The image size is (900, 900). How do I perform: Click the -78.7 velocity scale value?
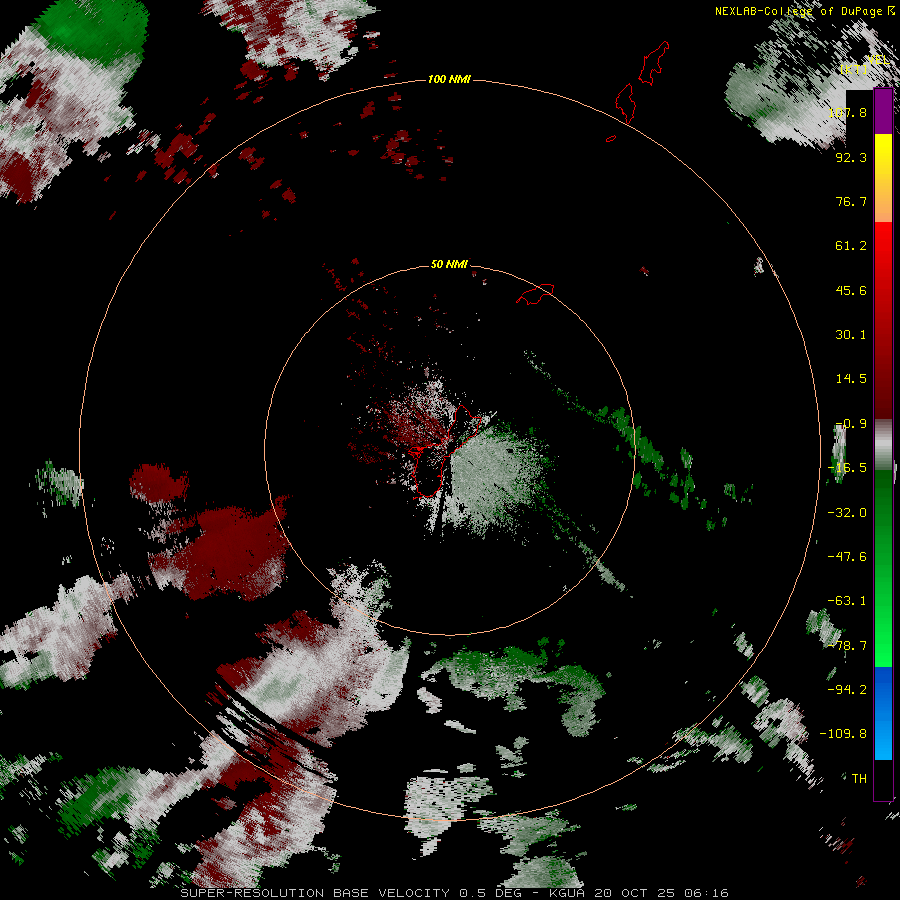(847, 646)
